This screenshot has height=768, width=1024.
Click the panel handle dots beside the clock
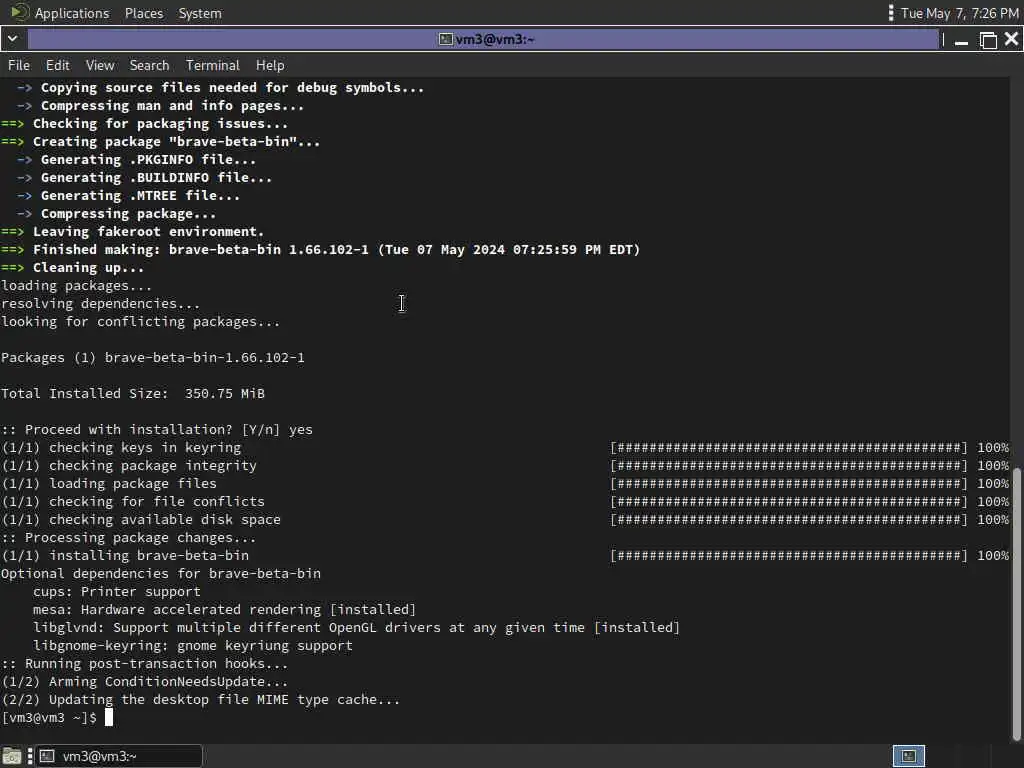click(x=891, y=13)
